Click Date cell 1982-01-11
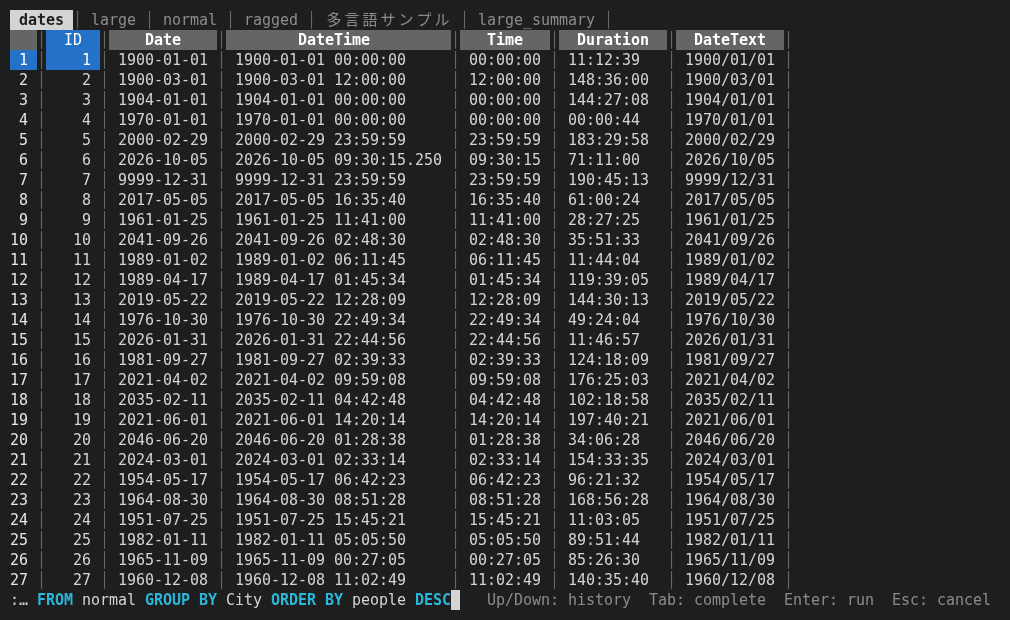The width and height of the screenshot is (1010, 620). point(163,540)
